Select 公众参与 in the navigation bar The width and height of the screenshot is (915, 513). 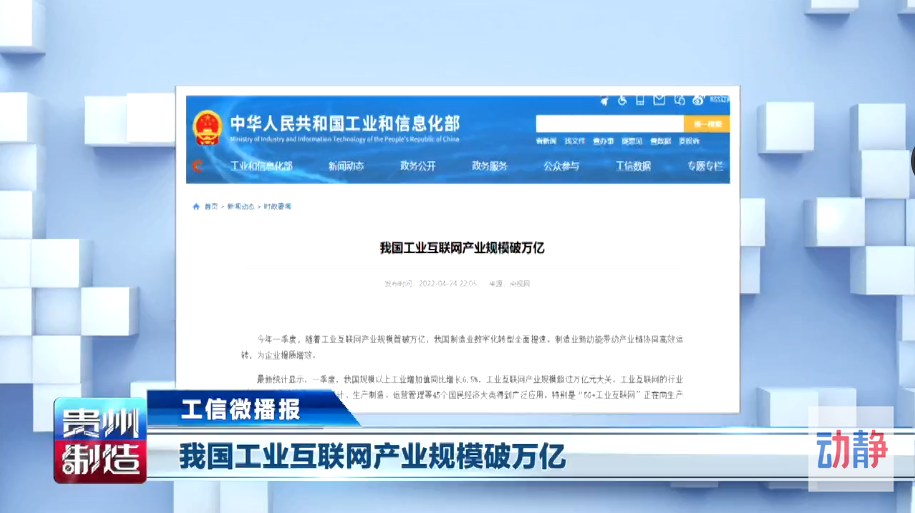coord(561,166)
